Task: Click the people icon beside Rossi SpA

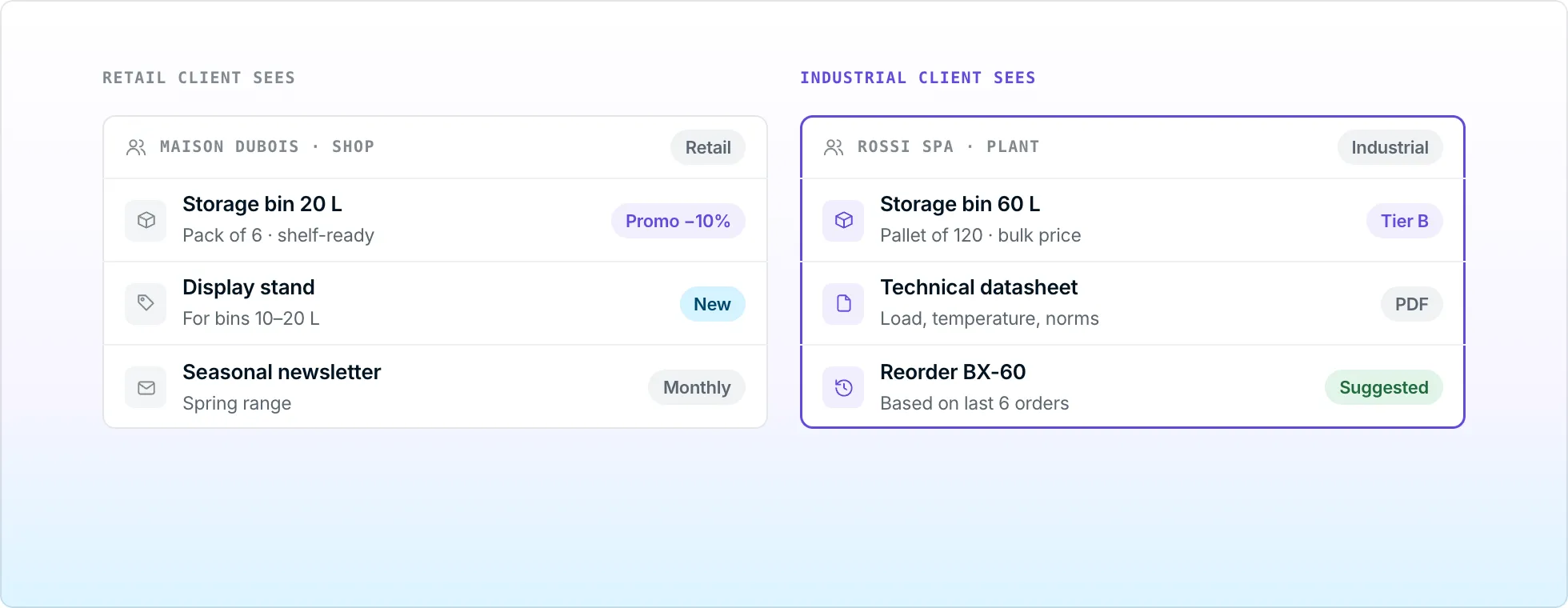Action: tap(834, 147)
